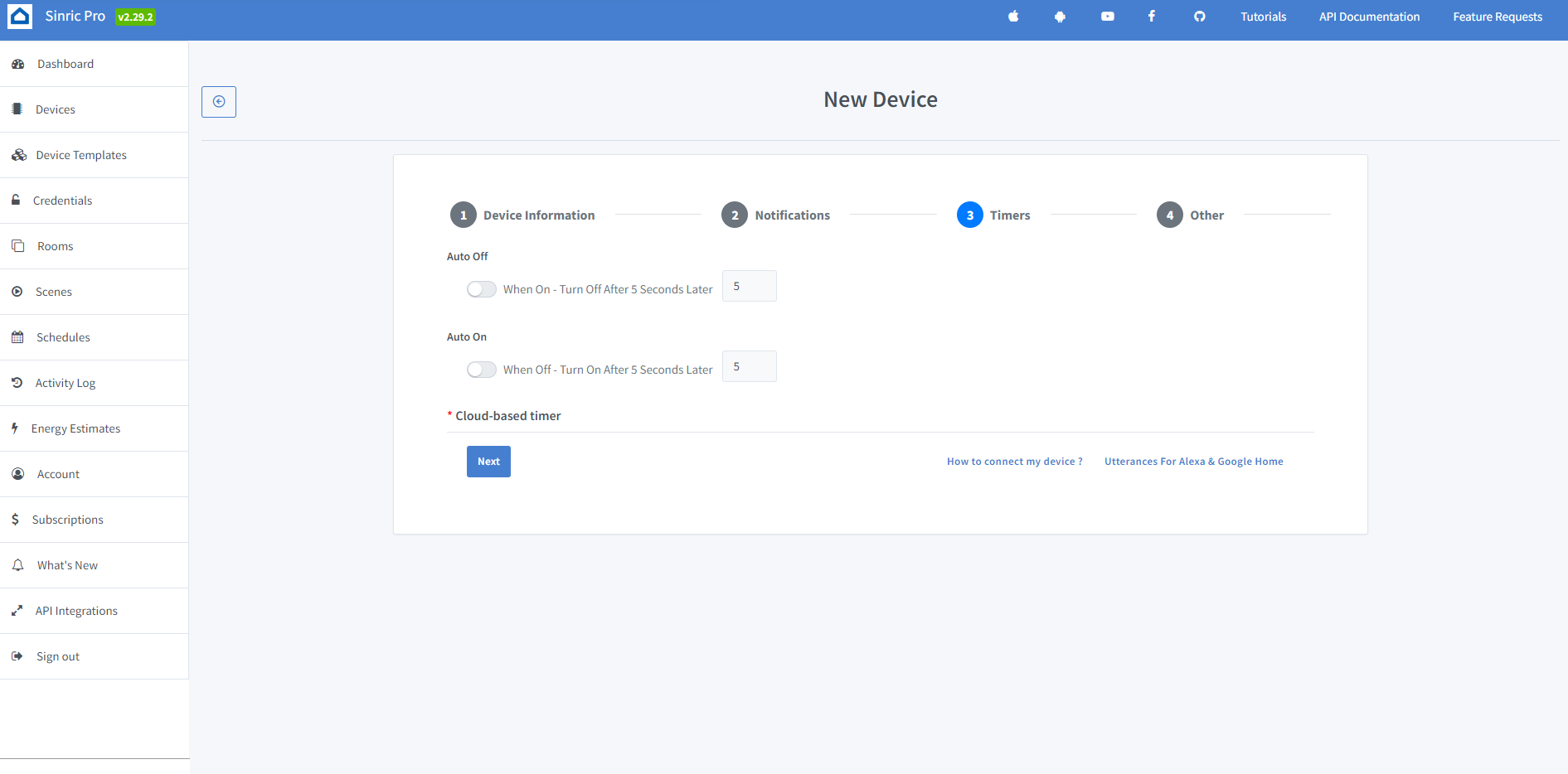Click the Auto Off section label

pos(468,257)
